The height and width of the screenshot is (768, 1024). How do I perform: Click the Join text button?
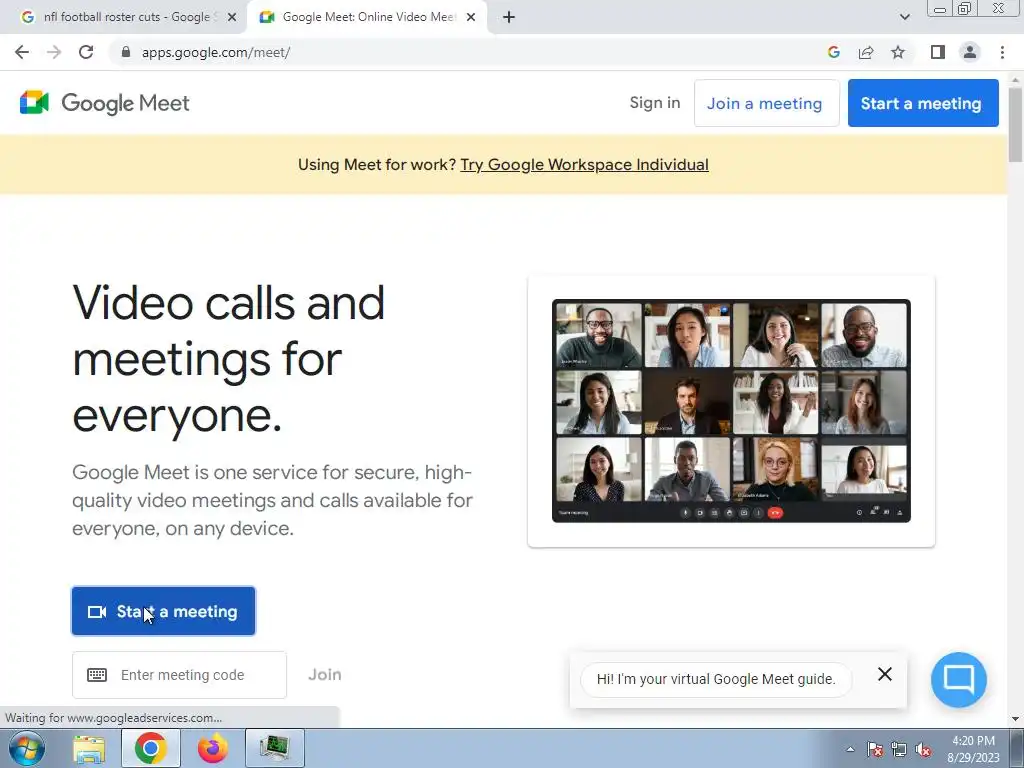325,675
